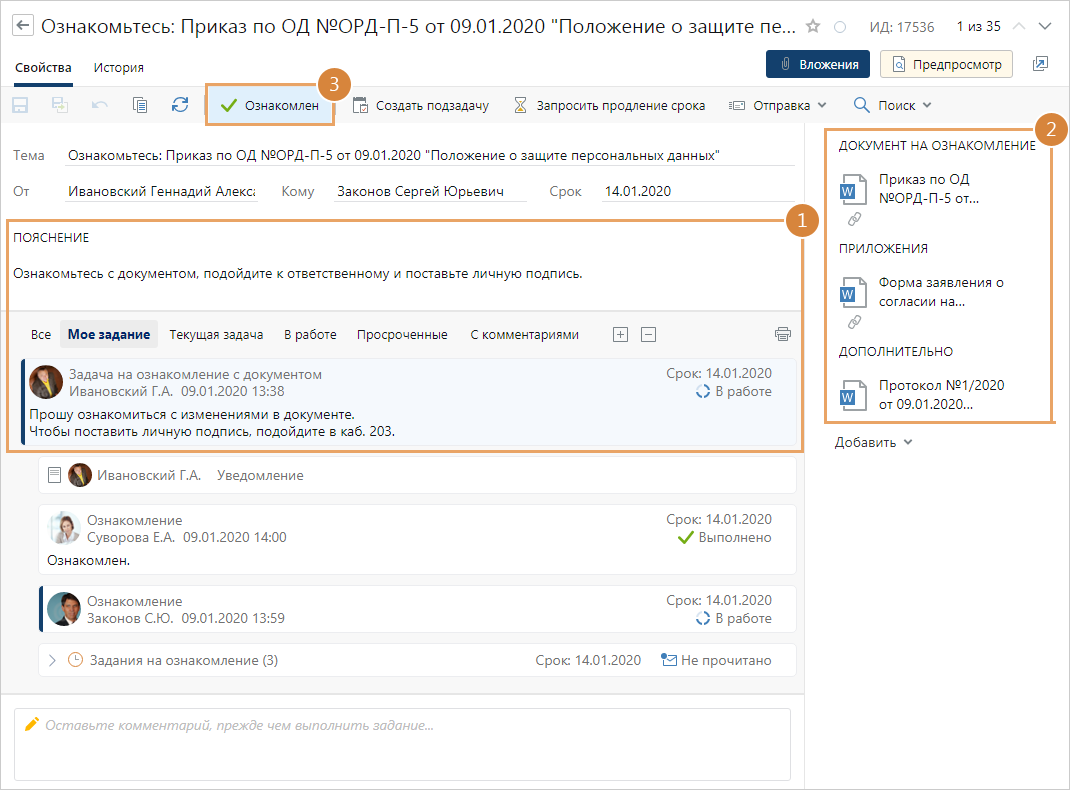The image size is (1070, 790).
Task: Click the copy icon in toolbar
Action: pyautogui.click(x=140, y=105)
